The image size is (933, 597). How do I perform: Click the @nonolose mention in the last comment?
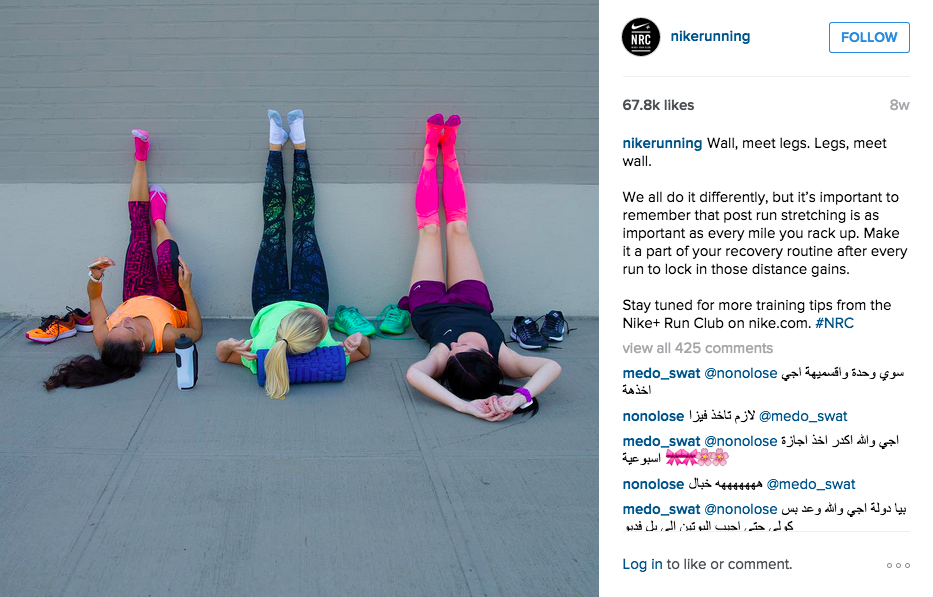point(741,510)
